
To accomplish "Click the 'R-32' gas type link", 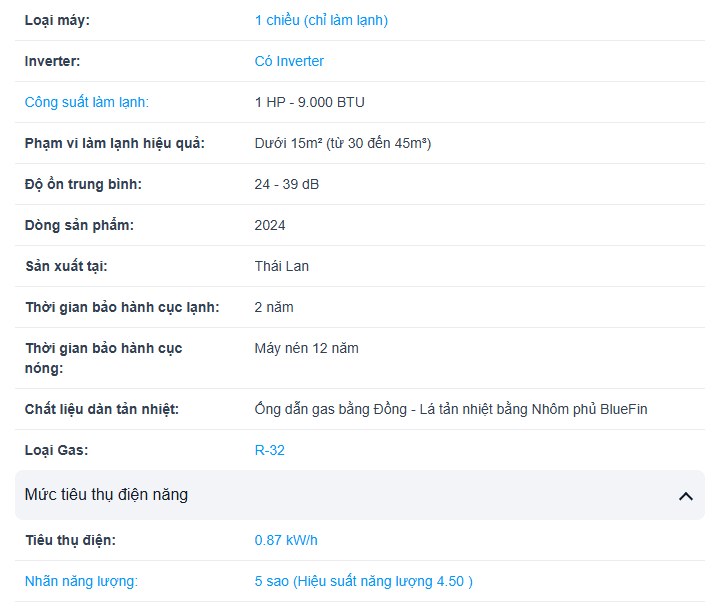I will click(x=270, y=450).
